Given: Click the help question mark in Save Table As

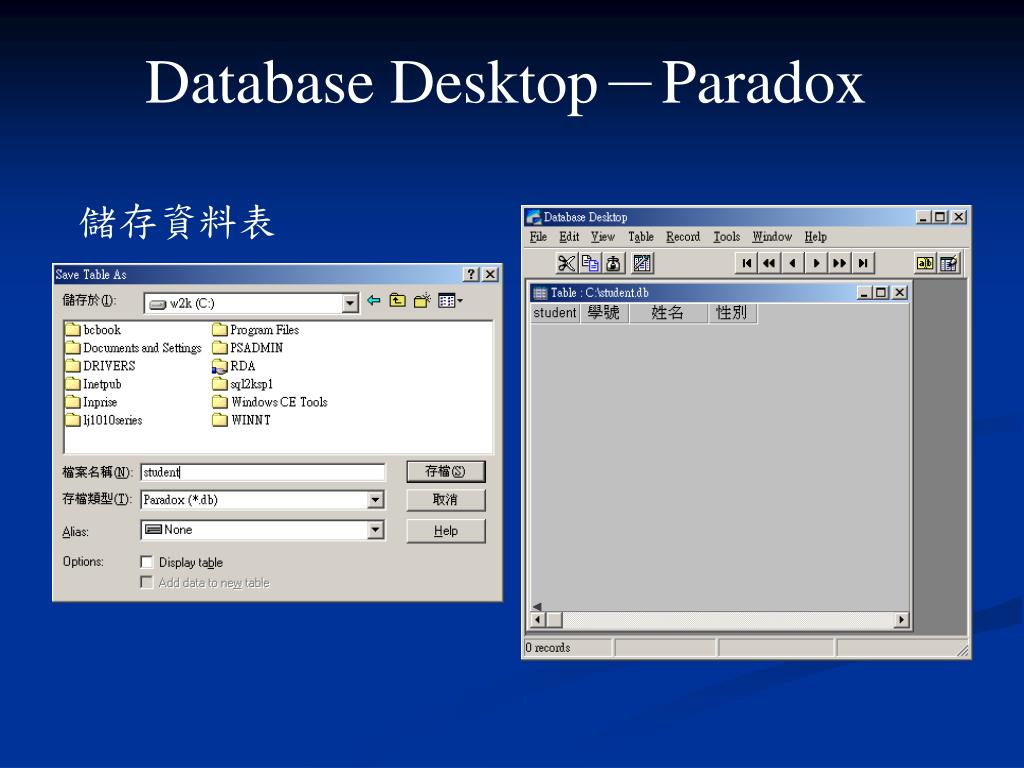Looking at the screenshot, I should pyautogui.click(x=471, y=274).
